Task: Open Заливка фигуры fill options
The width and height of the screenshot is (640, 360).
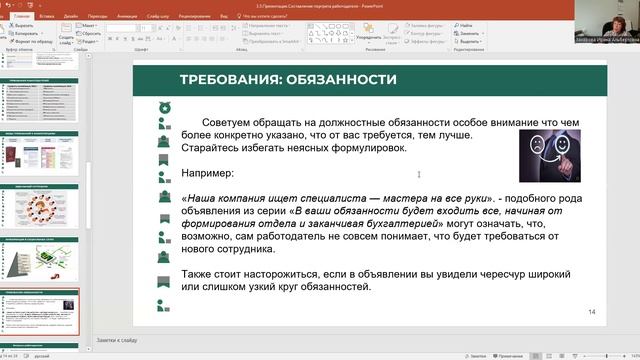Action: tap(424, 25)
